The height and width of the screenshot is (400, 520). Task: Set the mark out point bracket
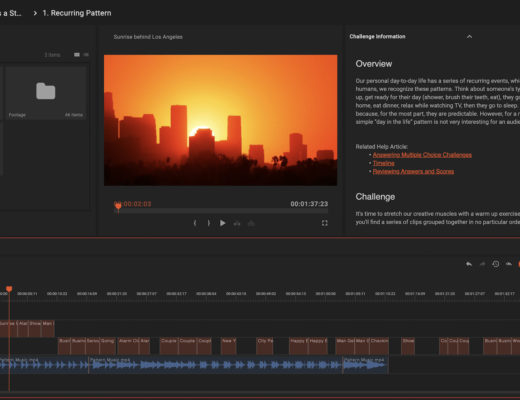(x=209, y=223)
